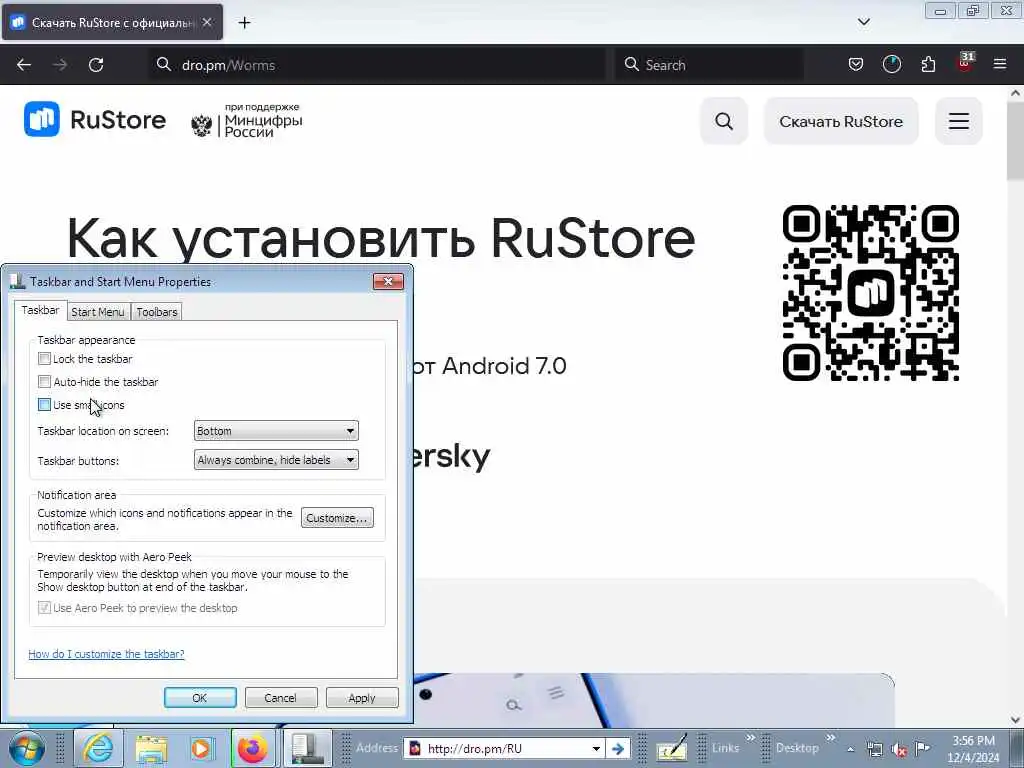Viewport: 1024px width, 768px height.
Task: Open How do I customize the taskbar link
Action: tap(106, 654)
